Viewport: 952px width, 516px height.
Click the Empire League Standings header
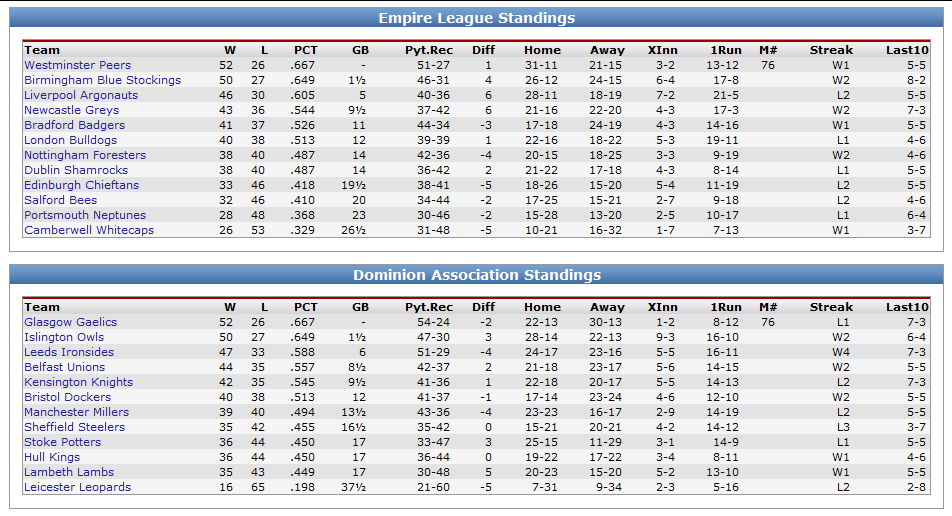tap(477, 18)
